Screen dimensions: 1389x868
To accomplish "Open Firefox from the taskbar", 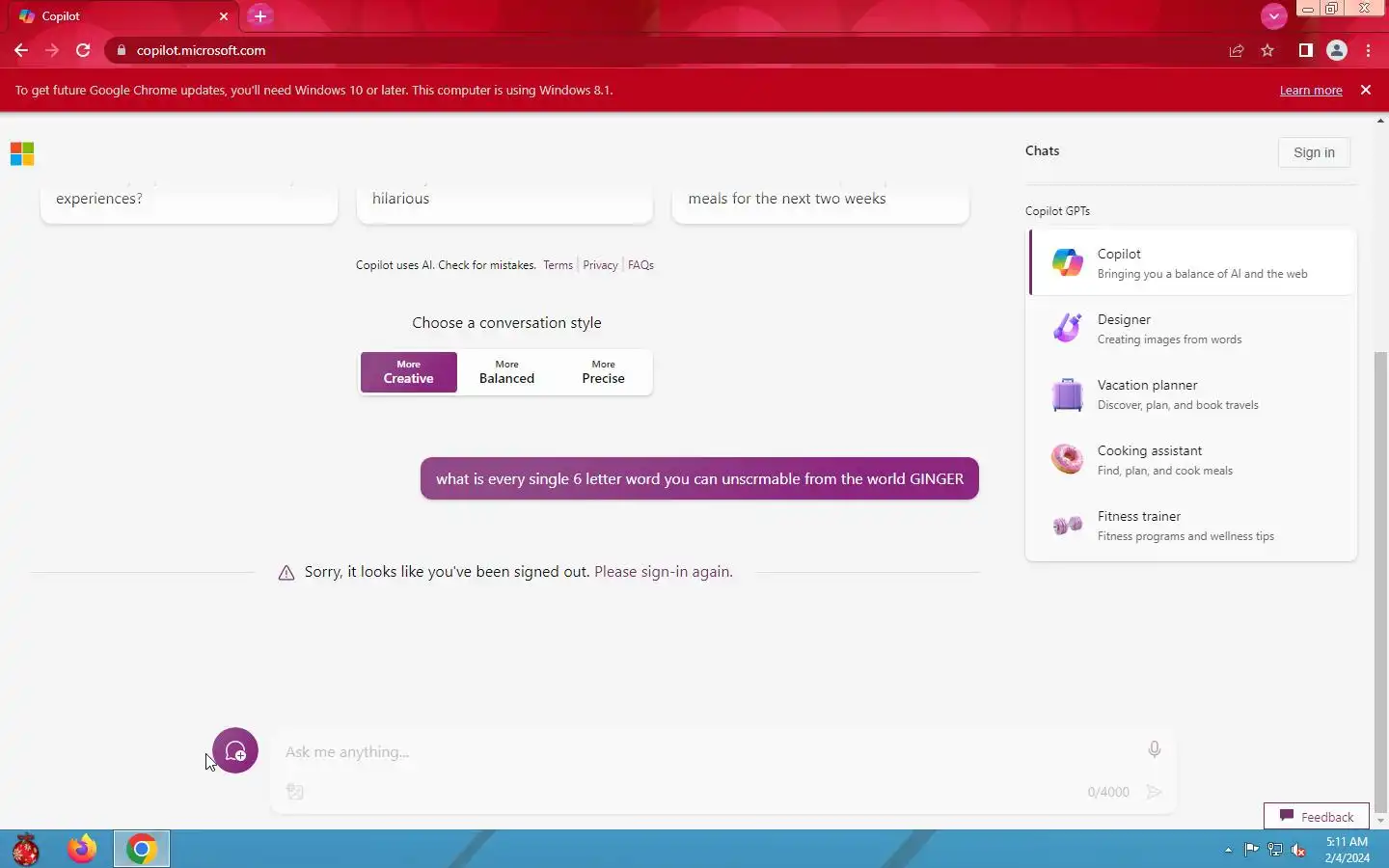I will (x=82, y=849).
